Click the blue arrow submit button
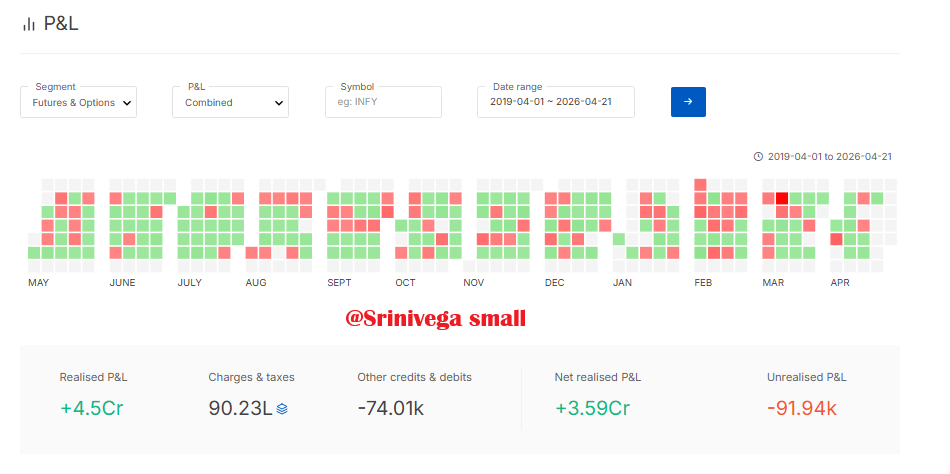This screenshot has height=474, width=950. click(x=688, y=102)
